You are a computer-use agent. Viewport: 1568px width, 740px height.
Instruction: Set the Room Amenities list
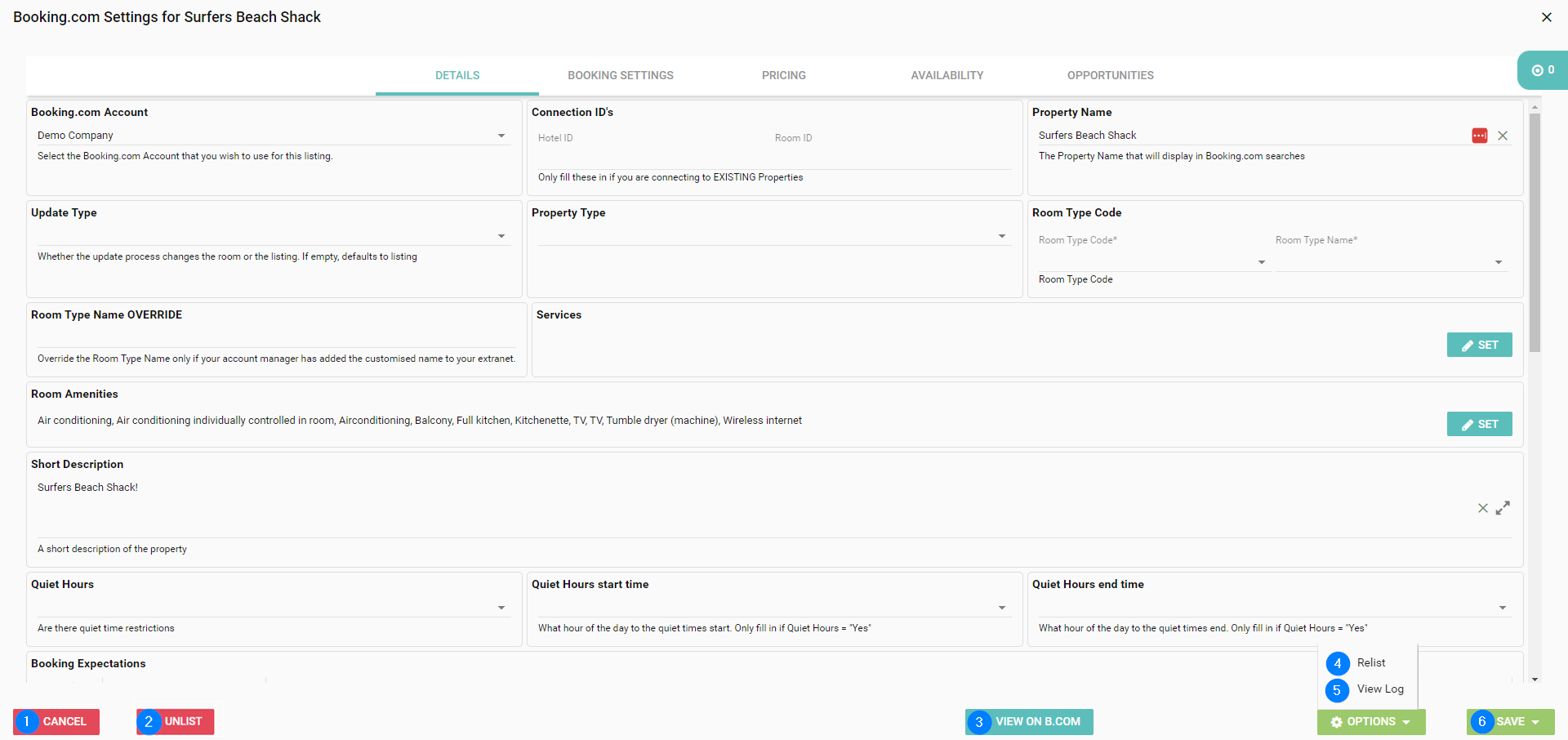(x=1479, y=424)
